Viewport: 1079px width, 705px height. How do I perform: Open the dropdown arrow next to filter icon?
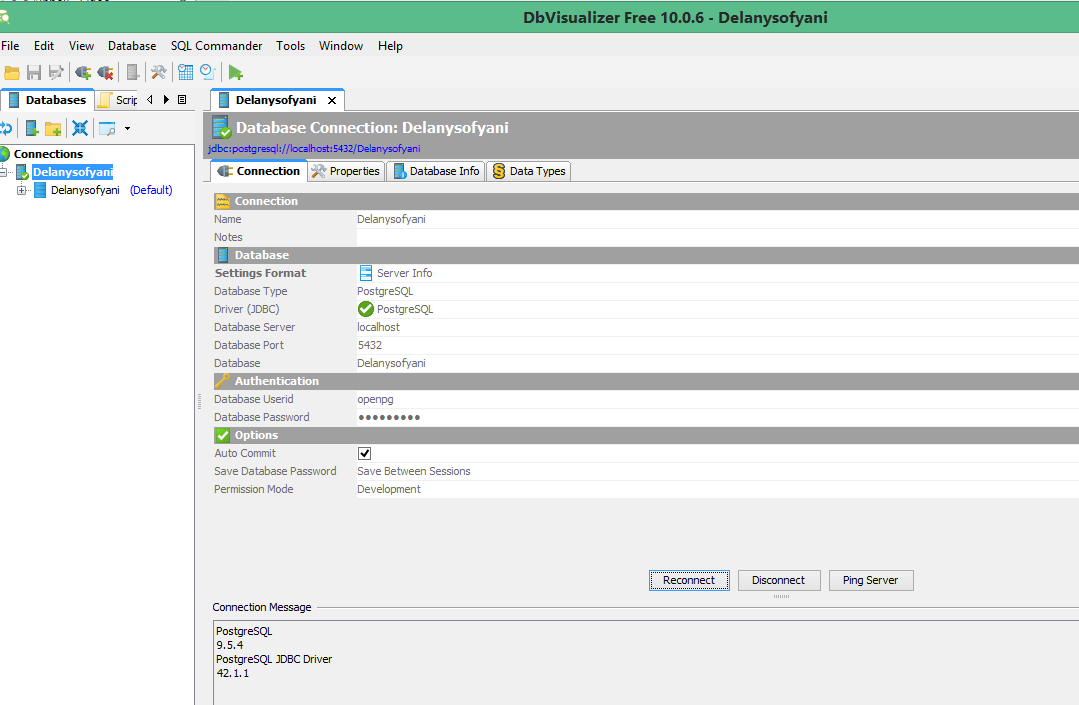127,129
